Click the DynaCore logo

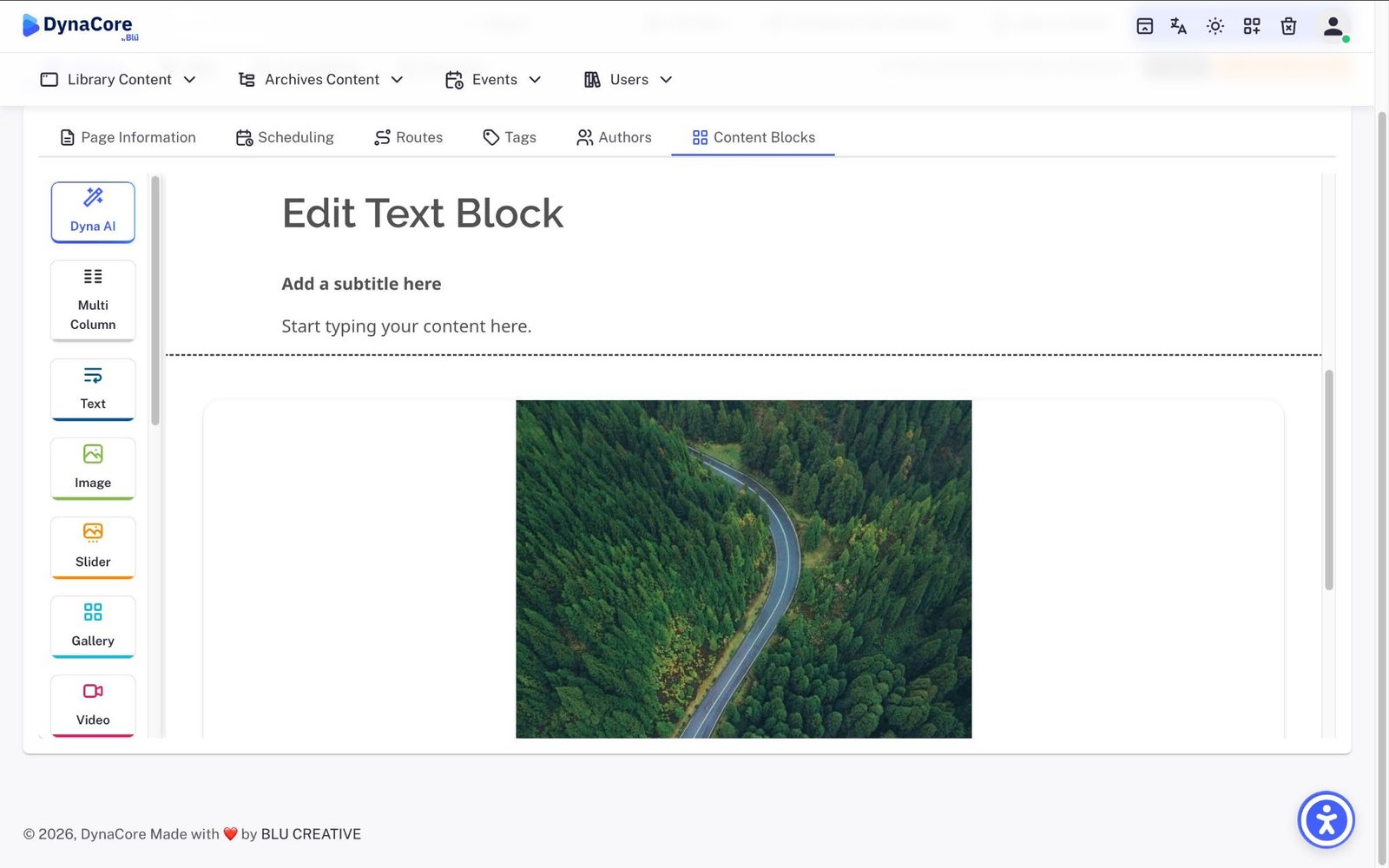point(80,26)
